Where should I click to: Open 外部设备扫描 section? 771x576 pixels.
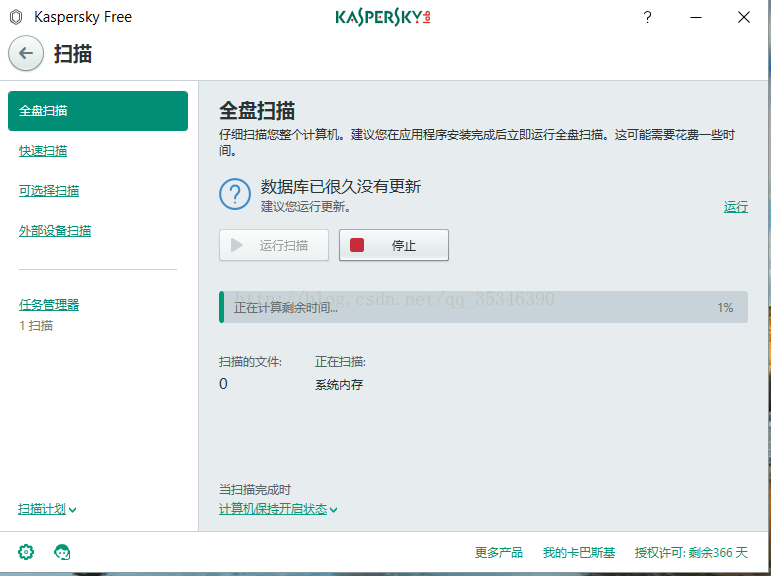[55, 231]
